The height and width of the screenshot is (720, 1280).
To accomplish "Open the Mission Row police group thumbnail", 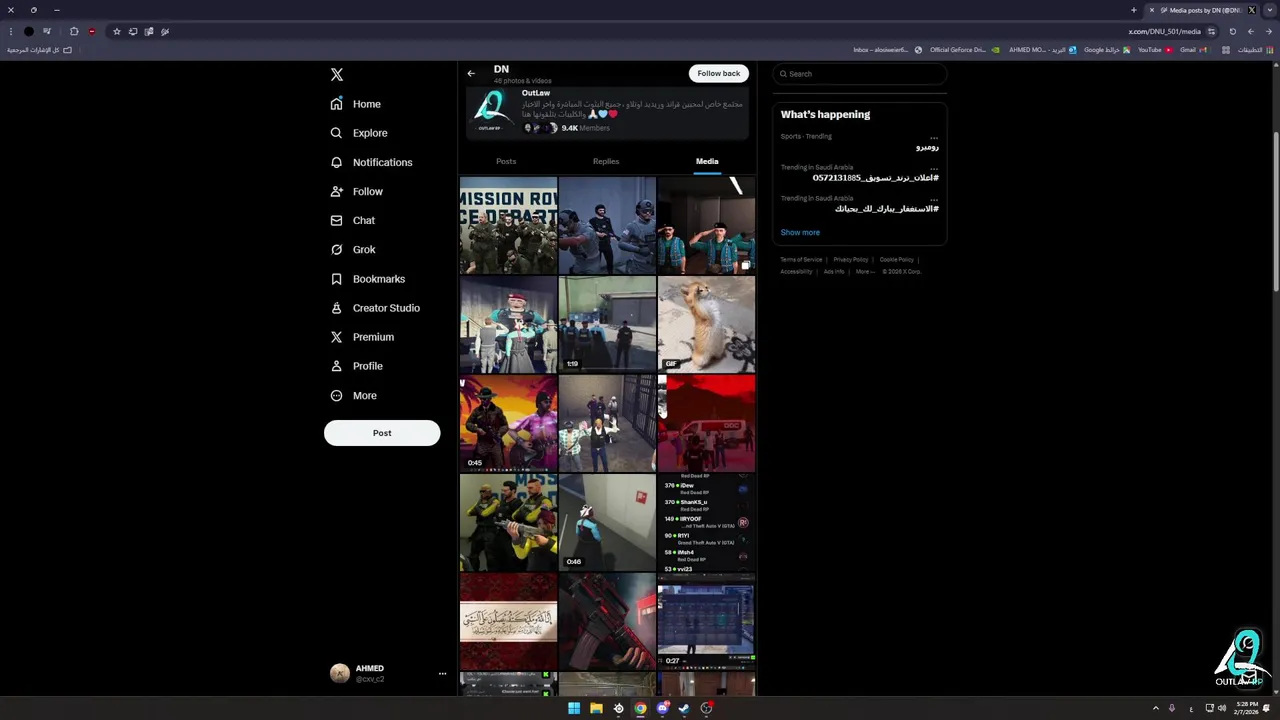I will tap(508, 226).
